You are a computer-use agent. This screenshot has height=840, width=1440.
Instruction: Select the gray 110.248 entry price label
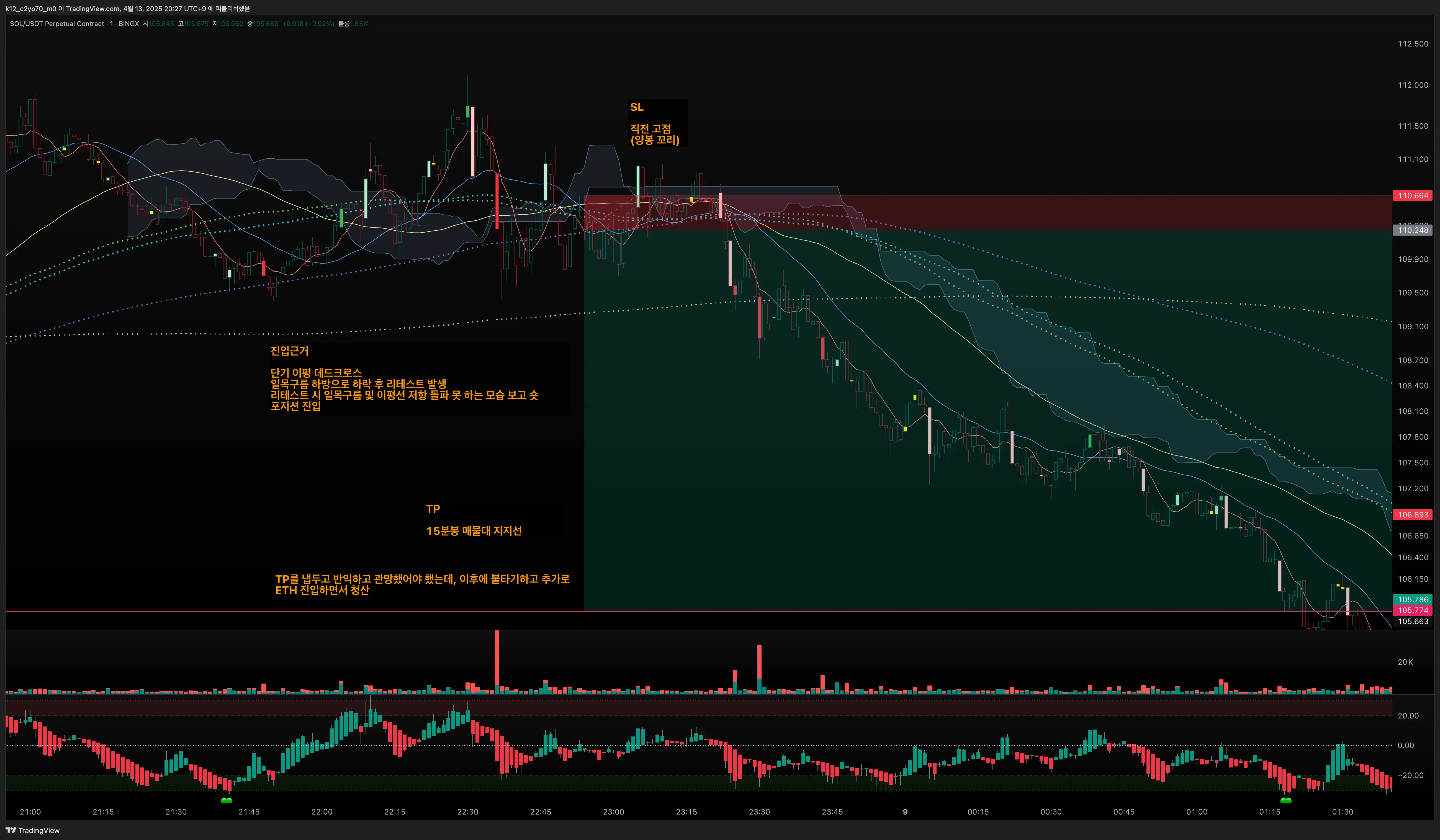(1413, 230)
